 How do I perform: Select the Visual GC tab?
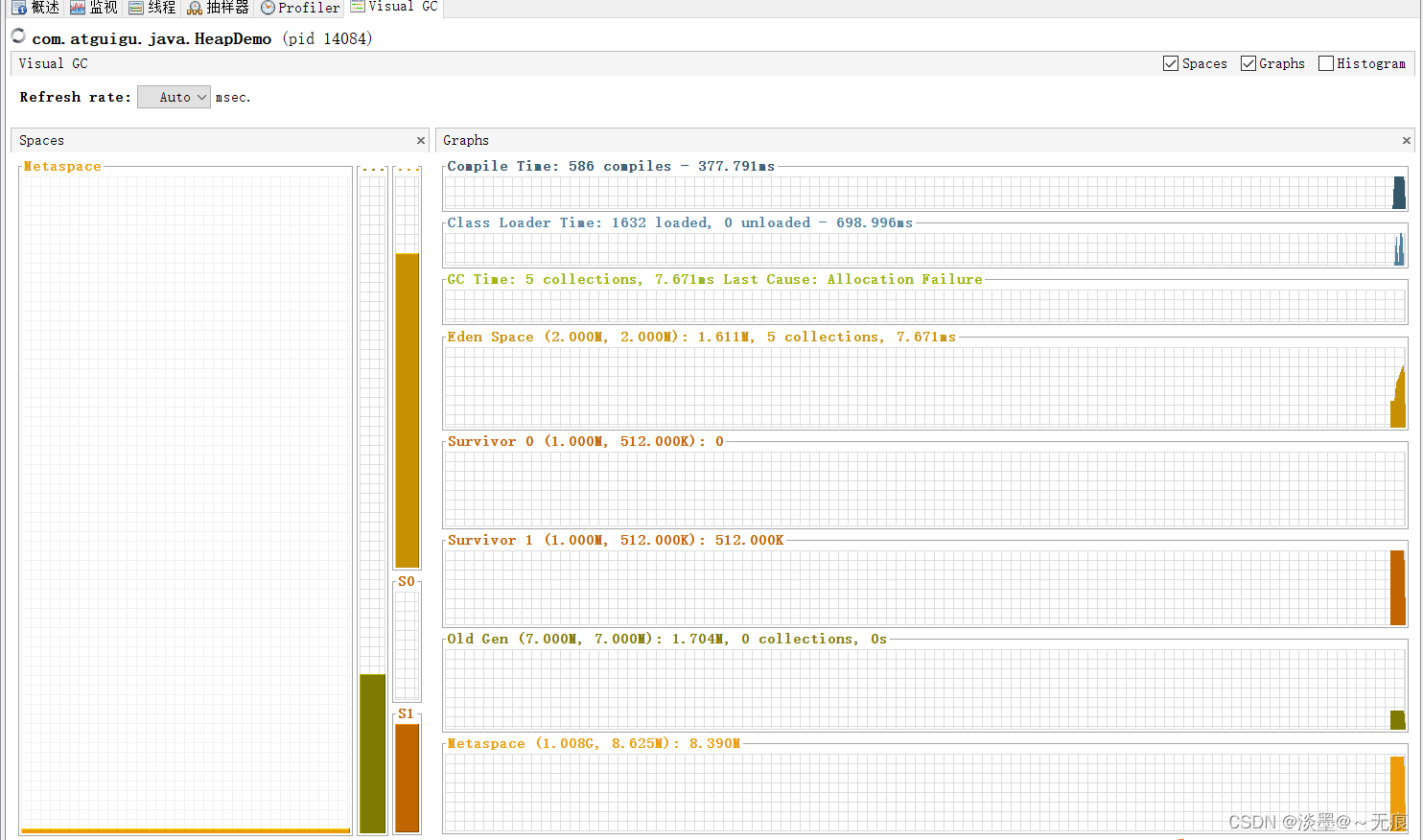coord(394,7)
